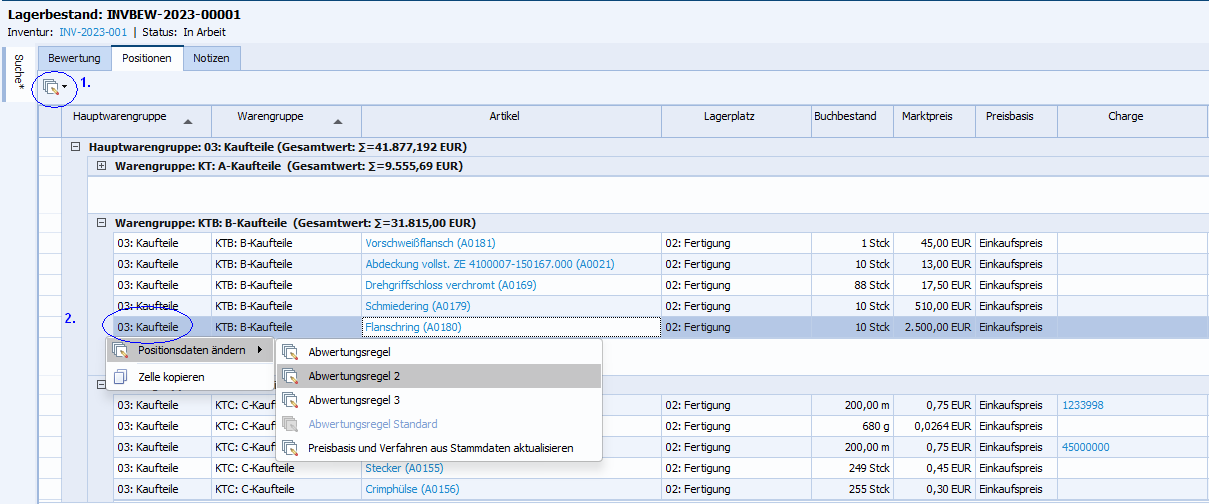Collapse the Warengruppe KTB: B-Kaufteile group

(x=101, y=223)
